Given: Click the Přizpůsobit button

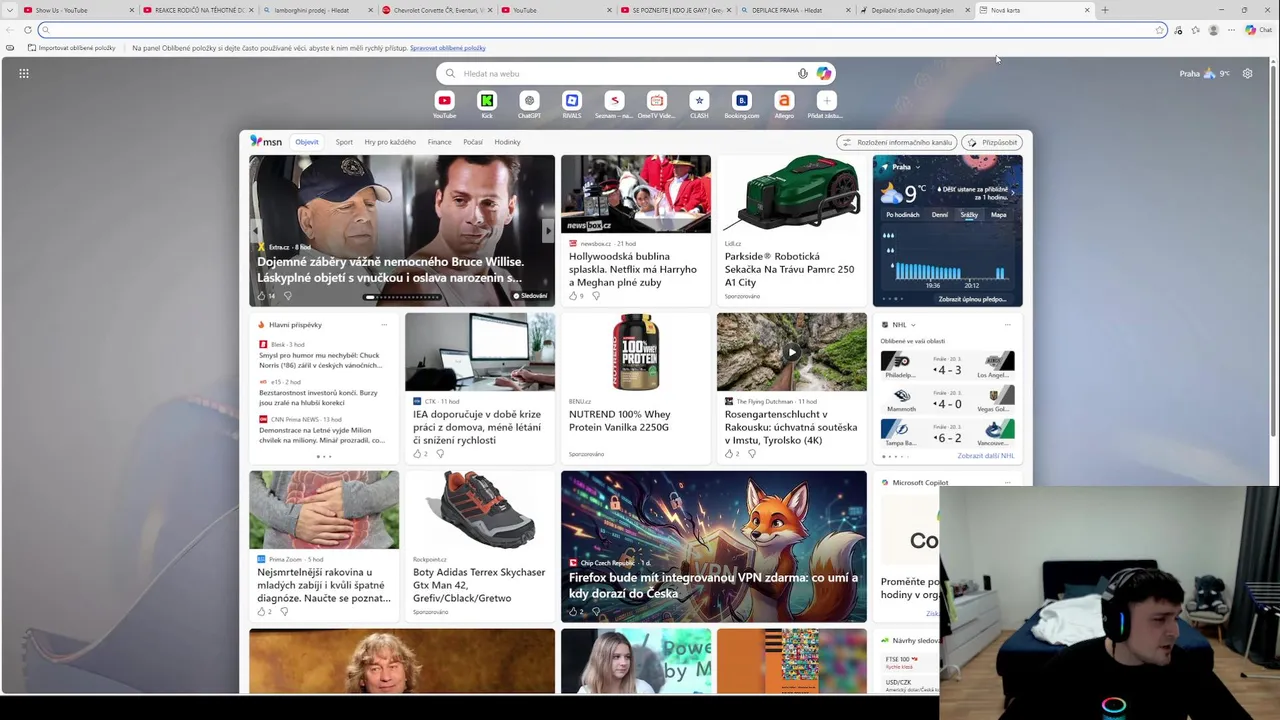Looking at the screenshot, I should coord(992,142).
